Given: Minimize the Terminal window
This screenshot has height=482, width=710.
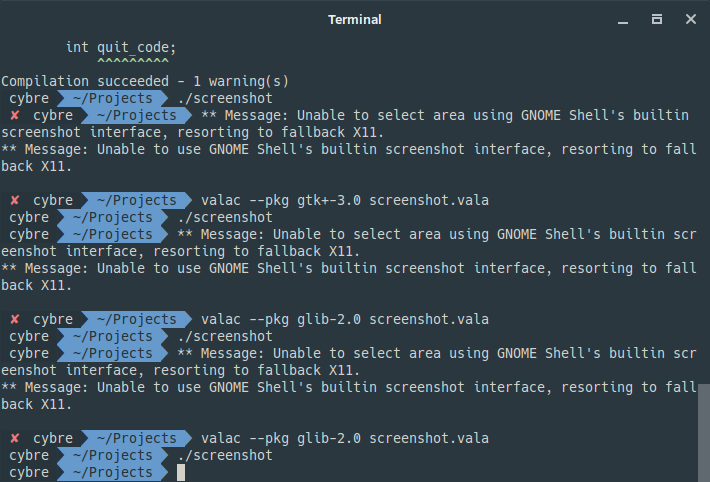Looking at the screenshot, I should click(x=623, y=20).
